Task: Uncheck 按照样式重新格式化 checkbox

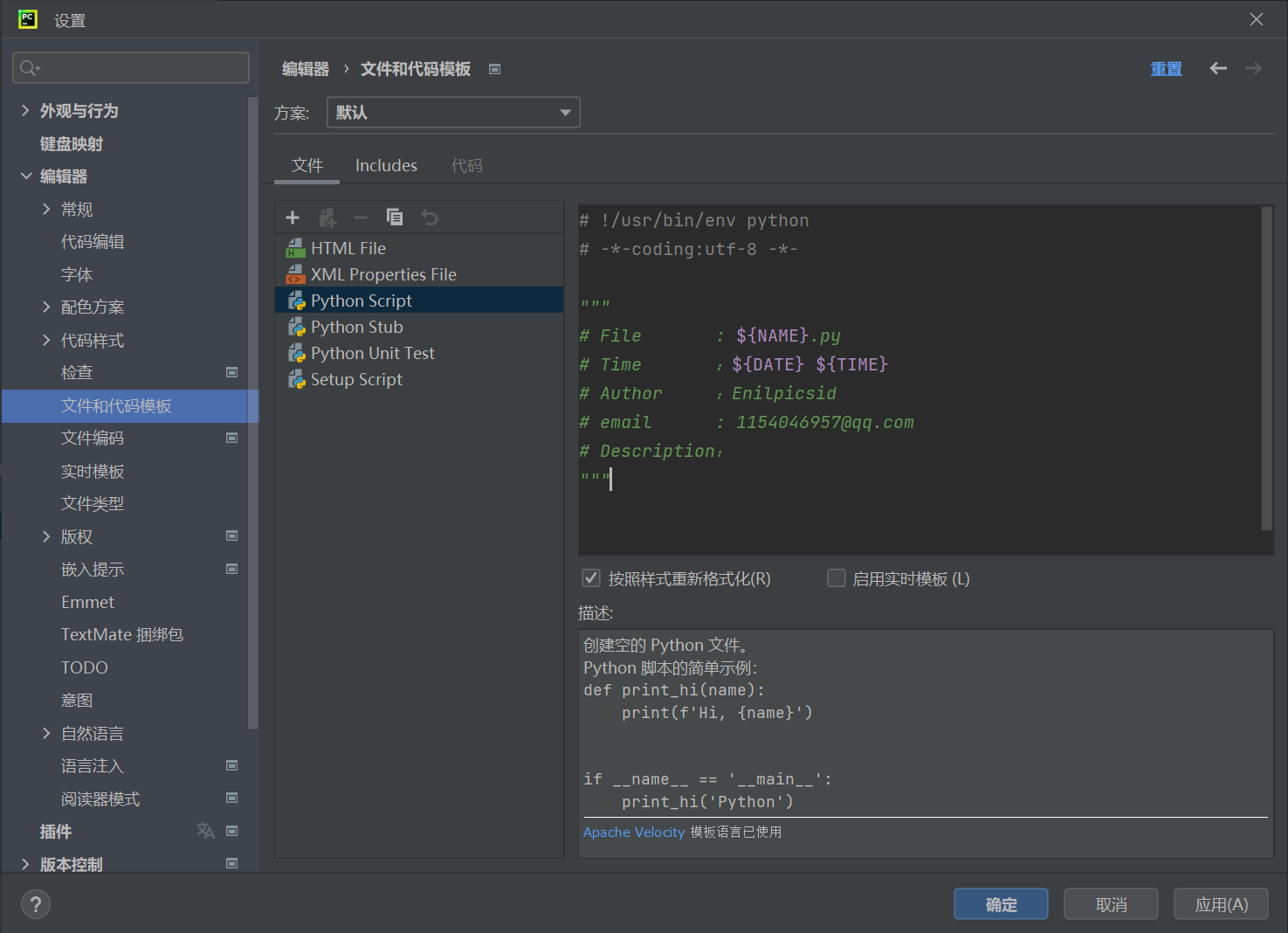Action: click(x=591, y=578)
